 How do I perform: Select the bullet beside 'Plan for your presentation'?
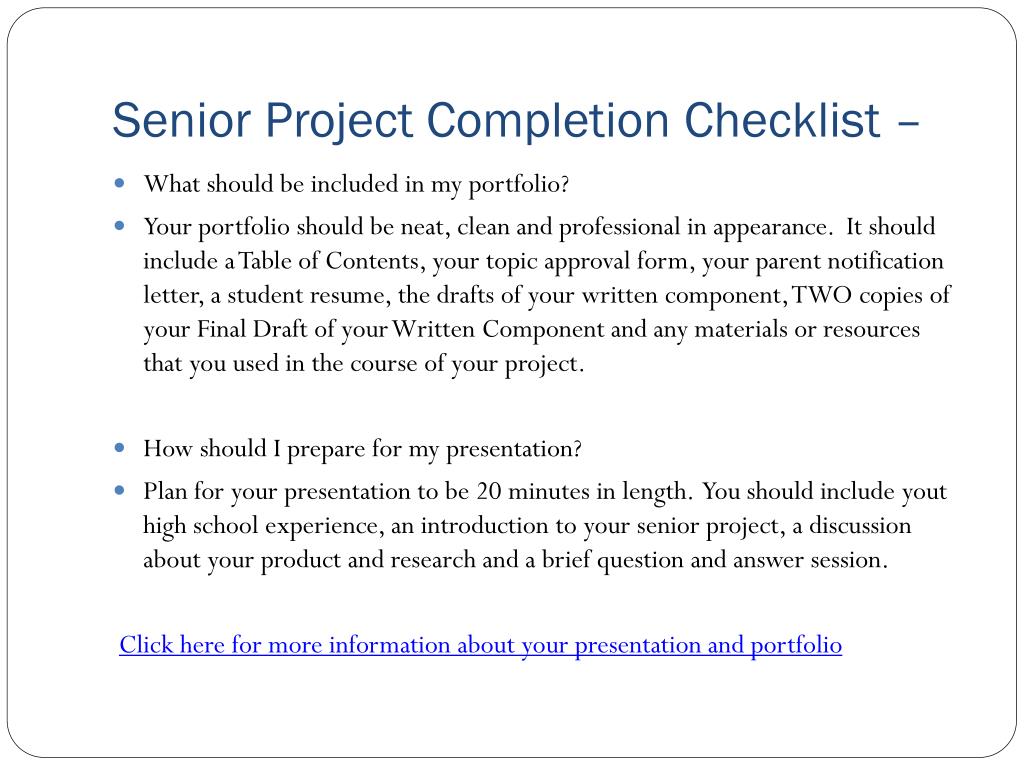click(x=120, y=490)
